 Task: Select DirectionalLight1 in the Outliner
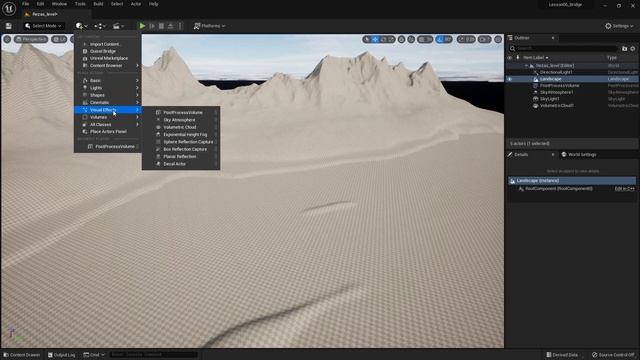(x=556, y=72)
